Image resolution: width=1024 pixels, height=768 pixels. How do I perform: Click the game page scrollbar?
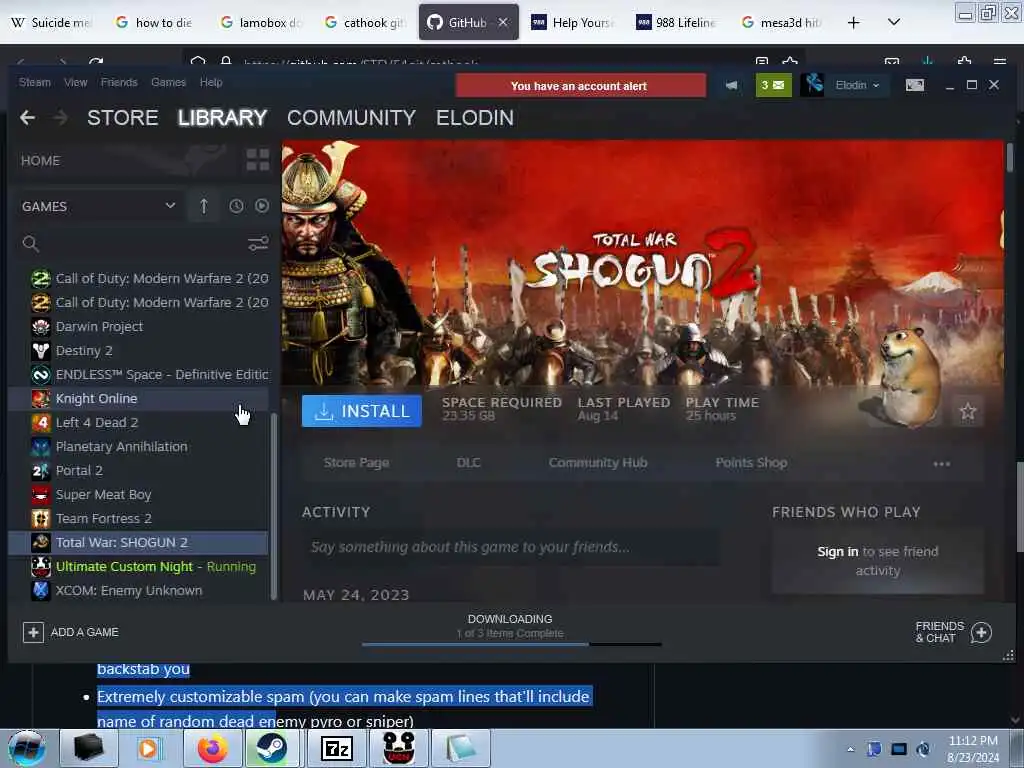pyautogui.click(x=1010, y=158)
